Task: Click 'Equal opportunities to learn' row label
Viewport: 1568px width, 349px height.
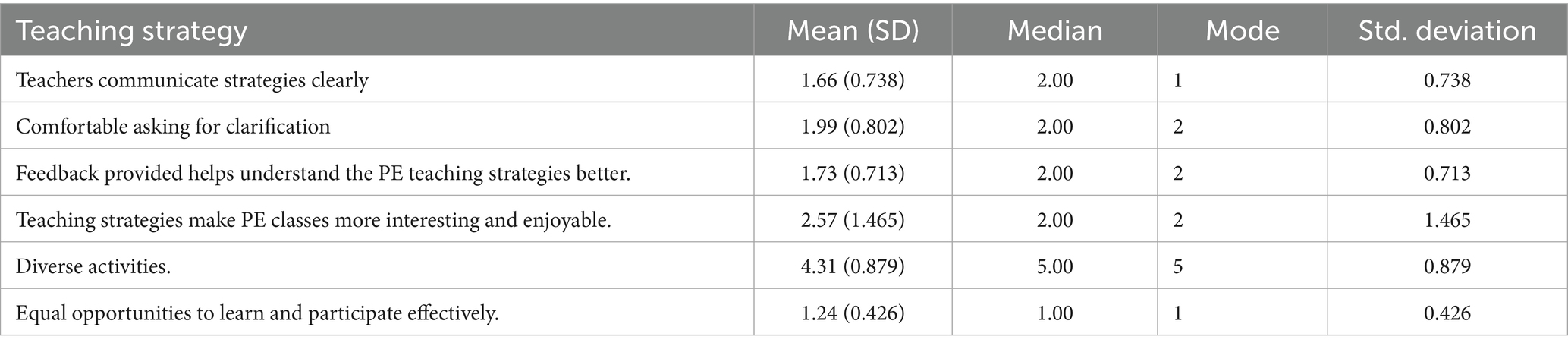Action: (x=257, y=313)
